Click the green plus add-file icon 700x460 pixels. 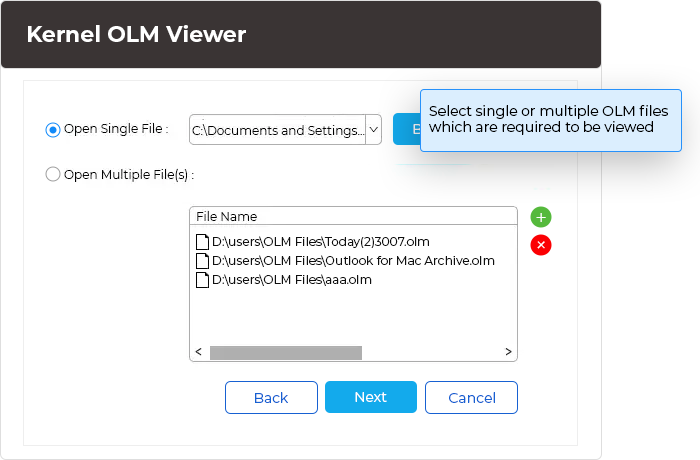(x=541, y=217)
